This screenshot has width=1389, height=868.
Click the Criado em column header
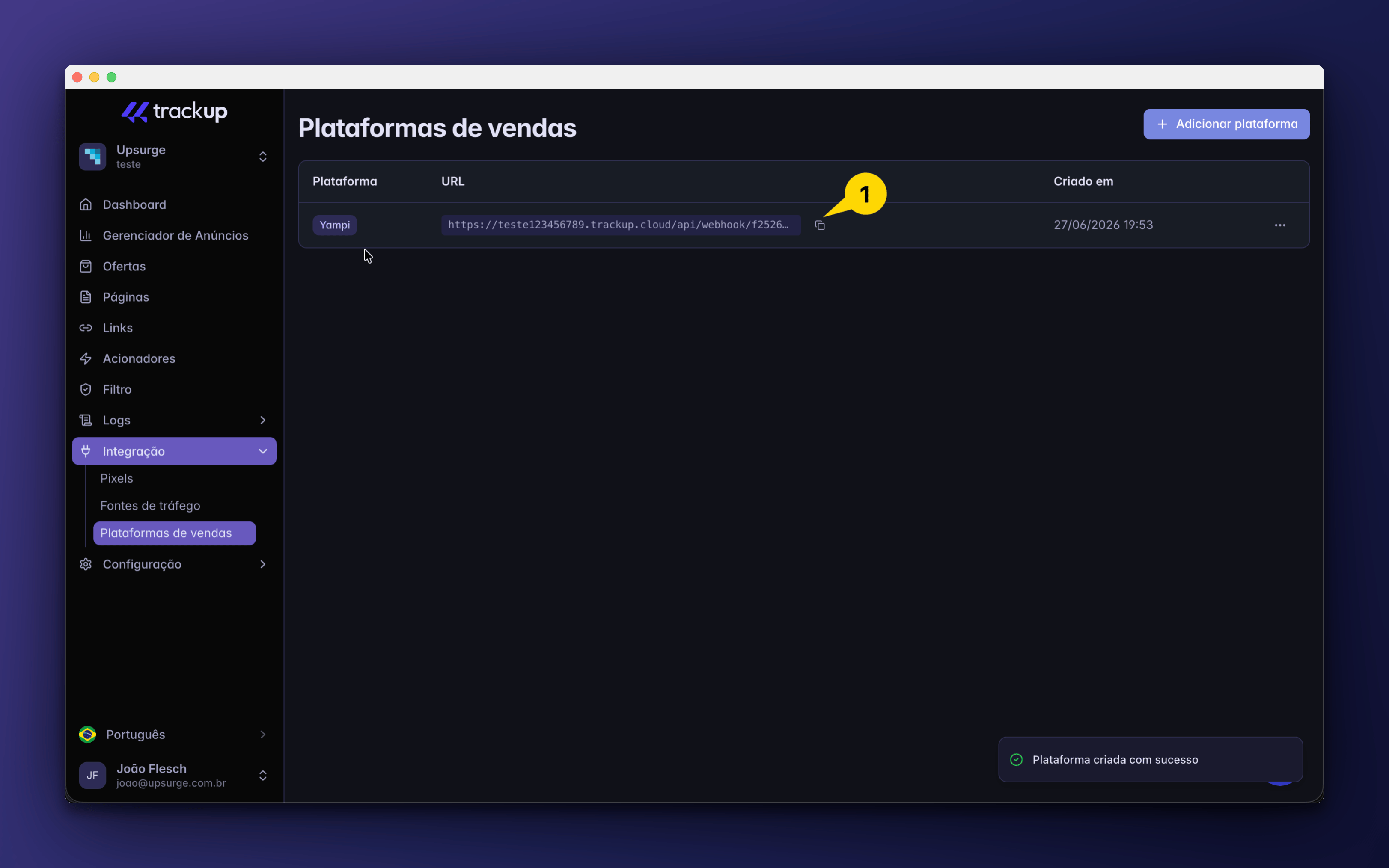(x=1083, y=181)
